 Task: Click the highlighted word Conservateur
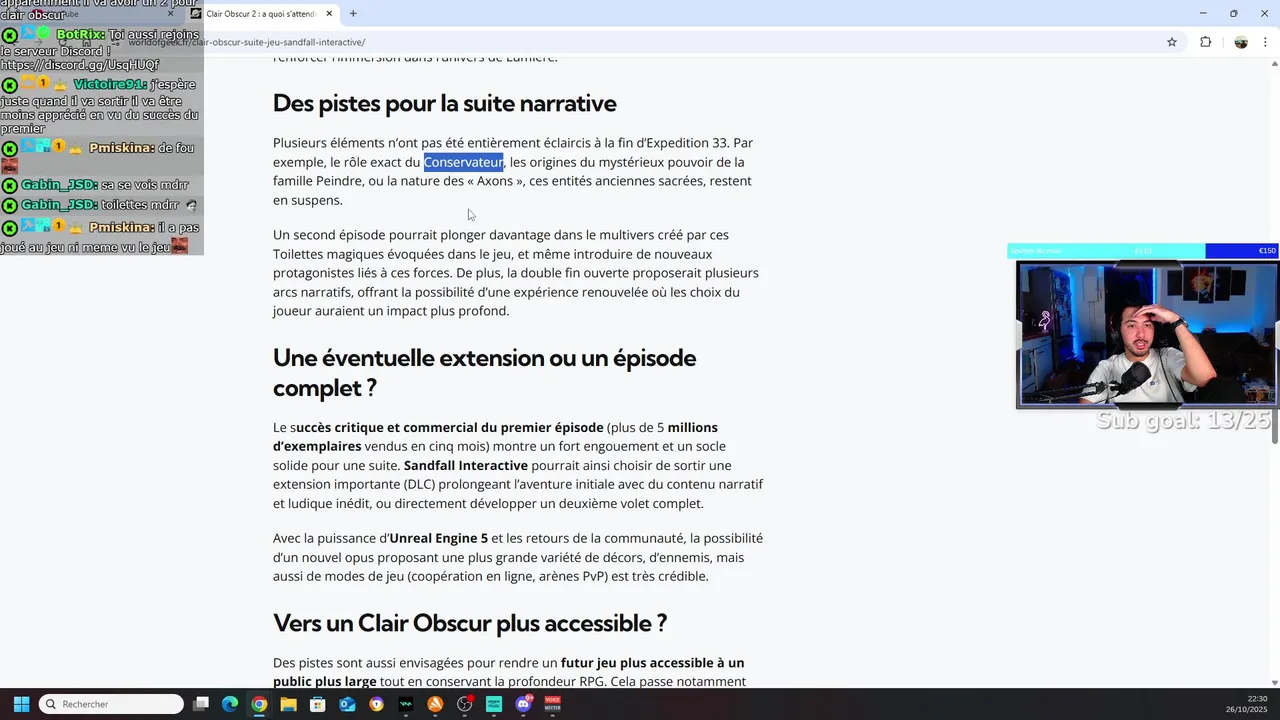(463, 162)
